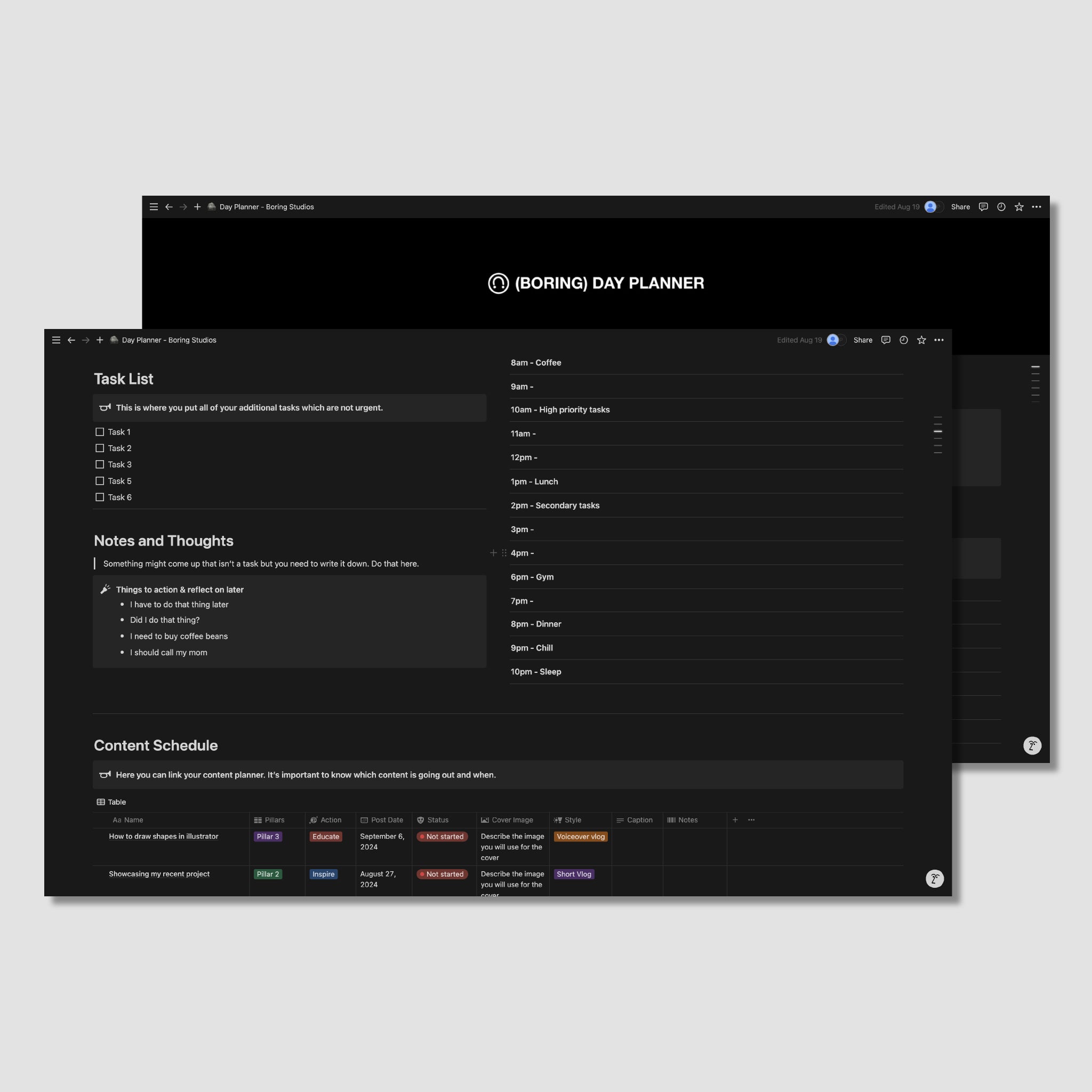Open the Notion AI face icon bottom right

pyautogui.click(x=935, y=878)
